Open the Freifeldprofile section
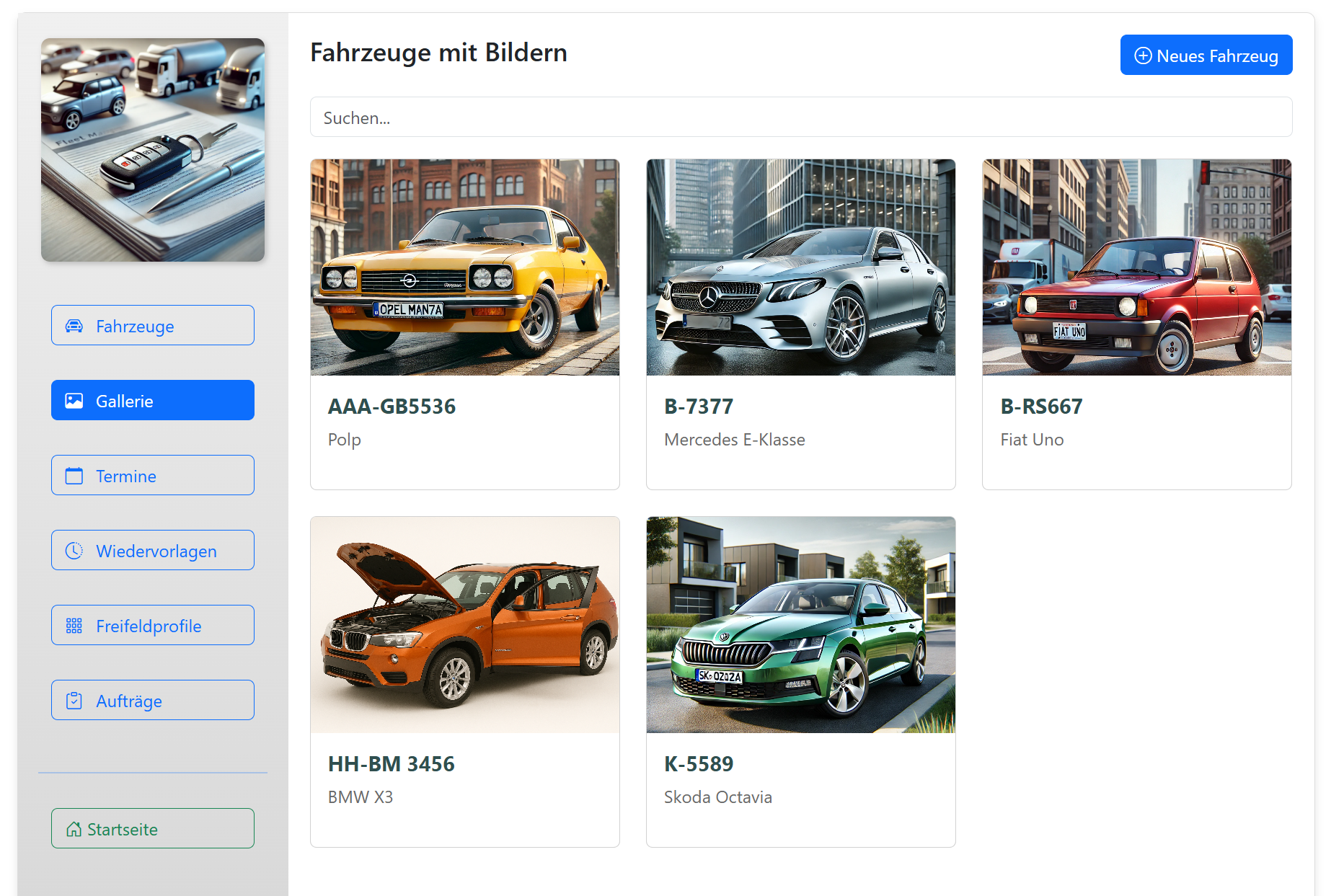 pyautogui.click(x=153, y=626)
